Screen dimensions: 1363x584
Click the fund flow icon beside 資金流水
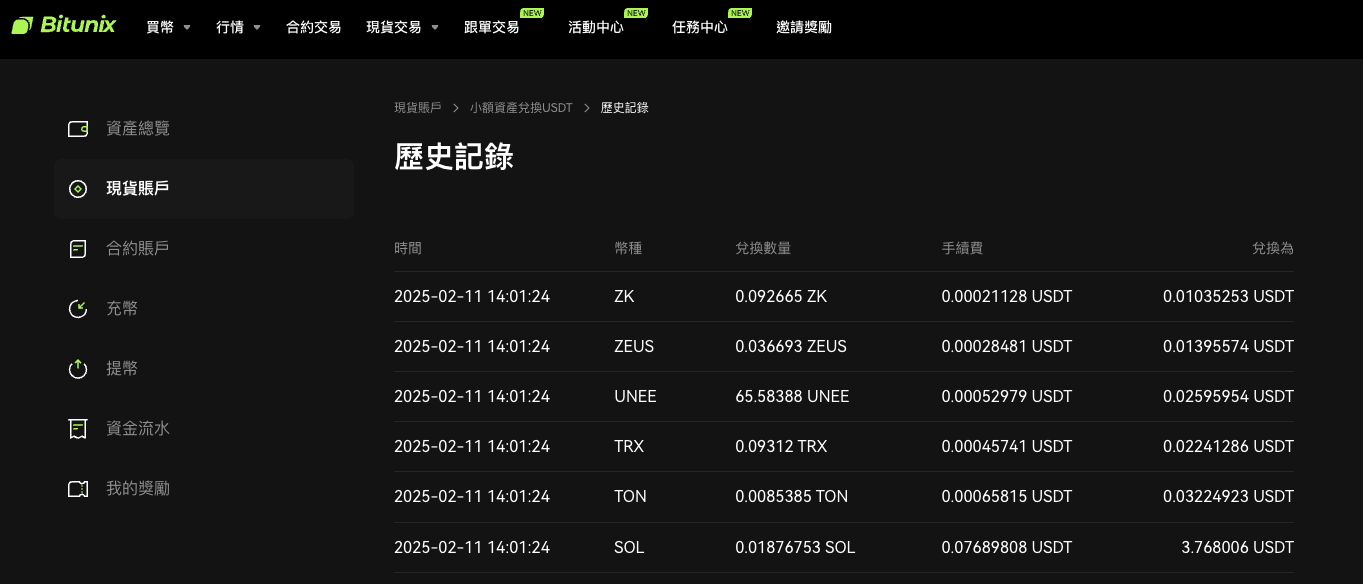tap(78, 429)
